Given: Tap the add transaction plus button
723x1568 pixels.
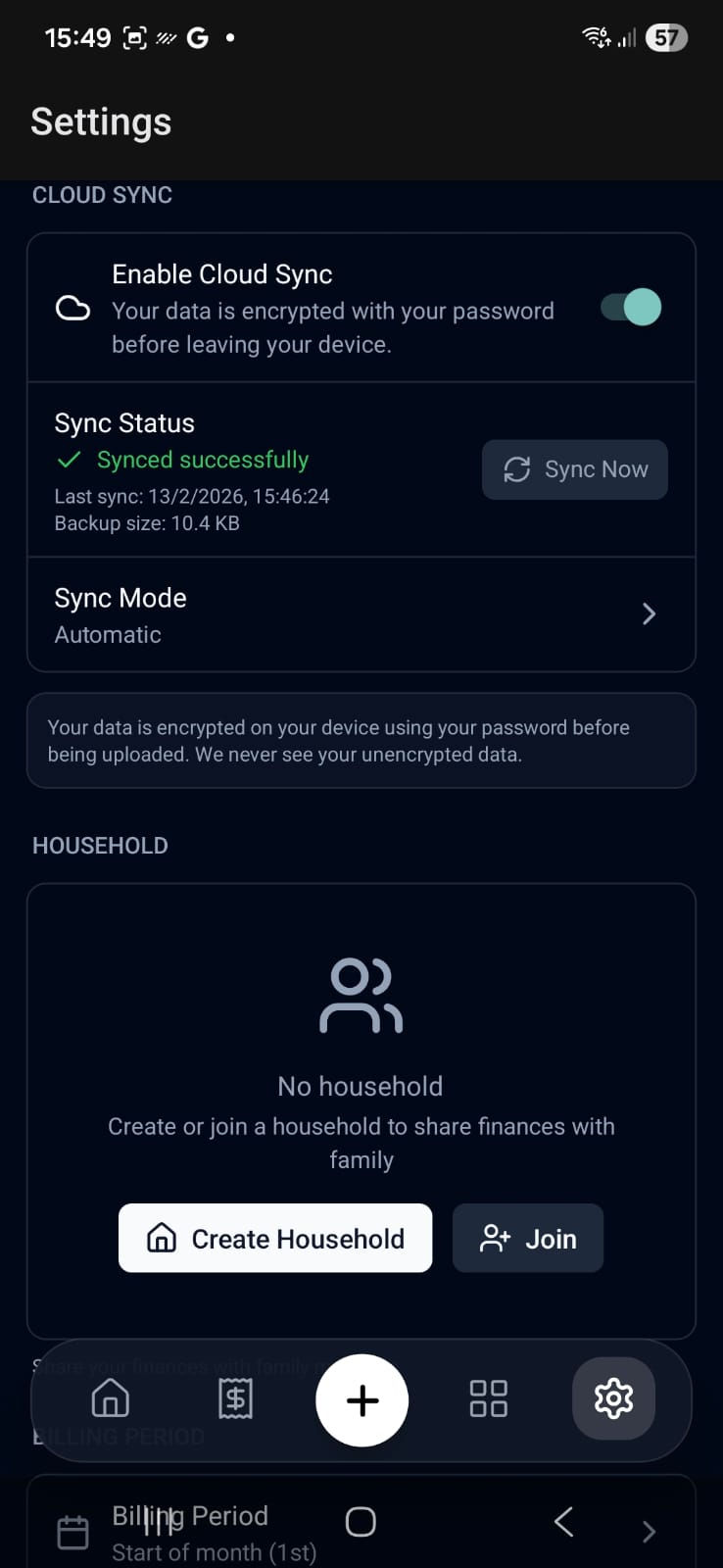Looking at the screenshot, I should [x=361, y=1400].
